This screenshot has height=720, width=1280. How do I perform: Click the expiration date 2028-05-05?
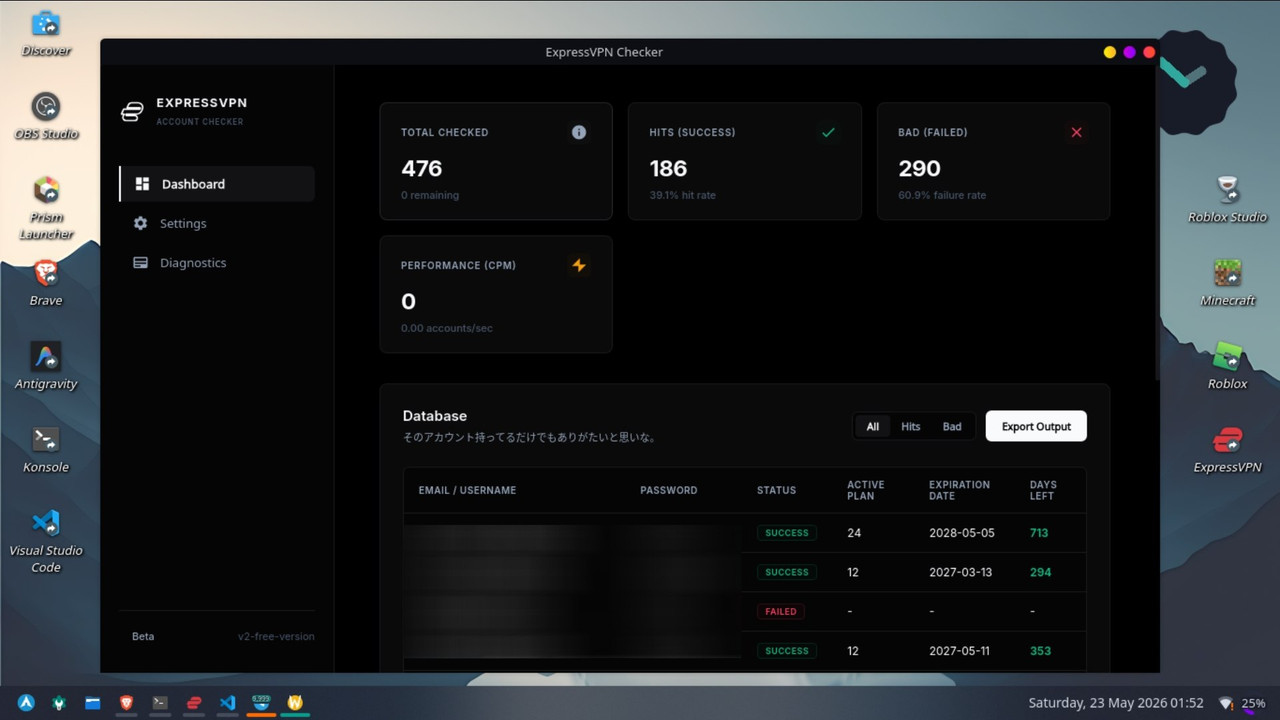pyautogui.click(x=962, y=533)
